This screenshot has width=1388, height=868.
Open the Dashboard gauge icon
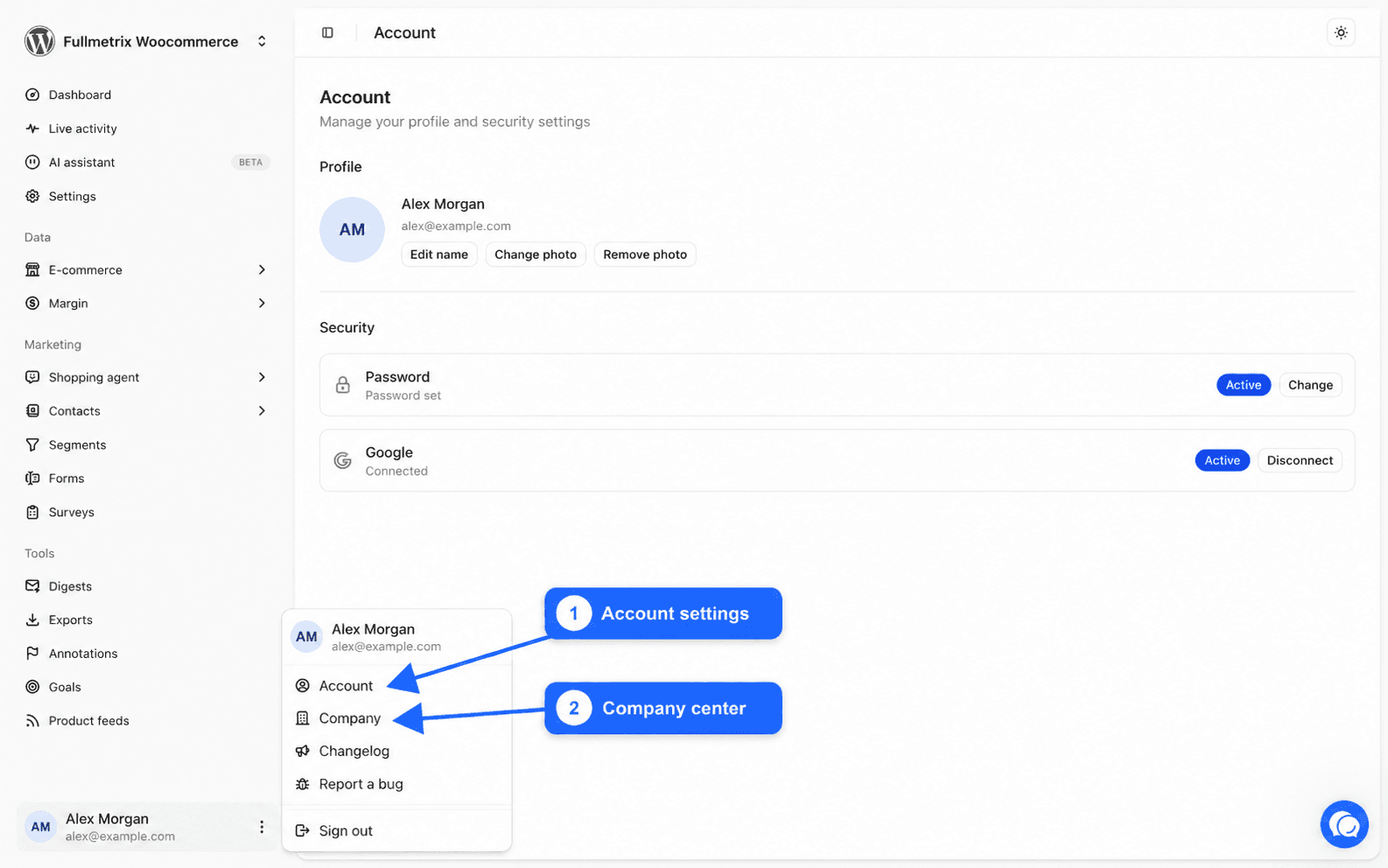32,94
